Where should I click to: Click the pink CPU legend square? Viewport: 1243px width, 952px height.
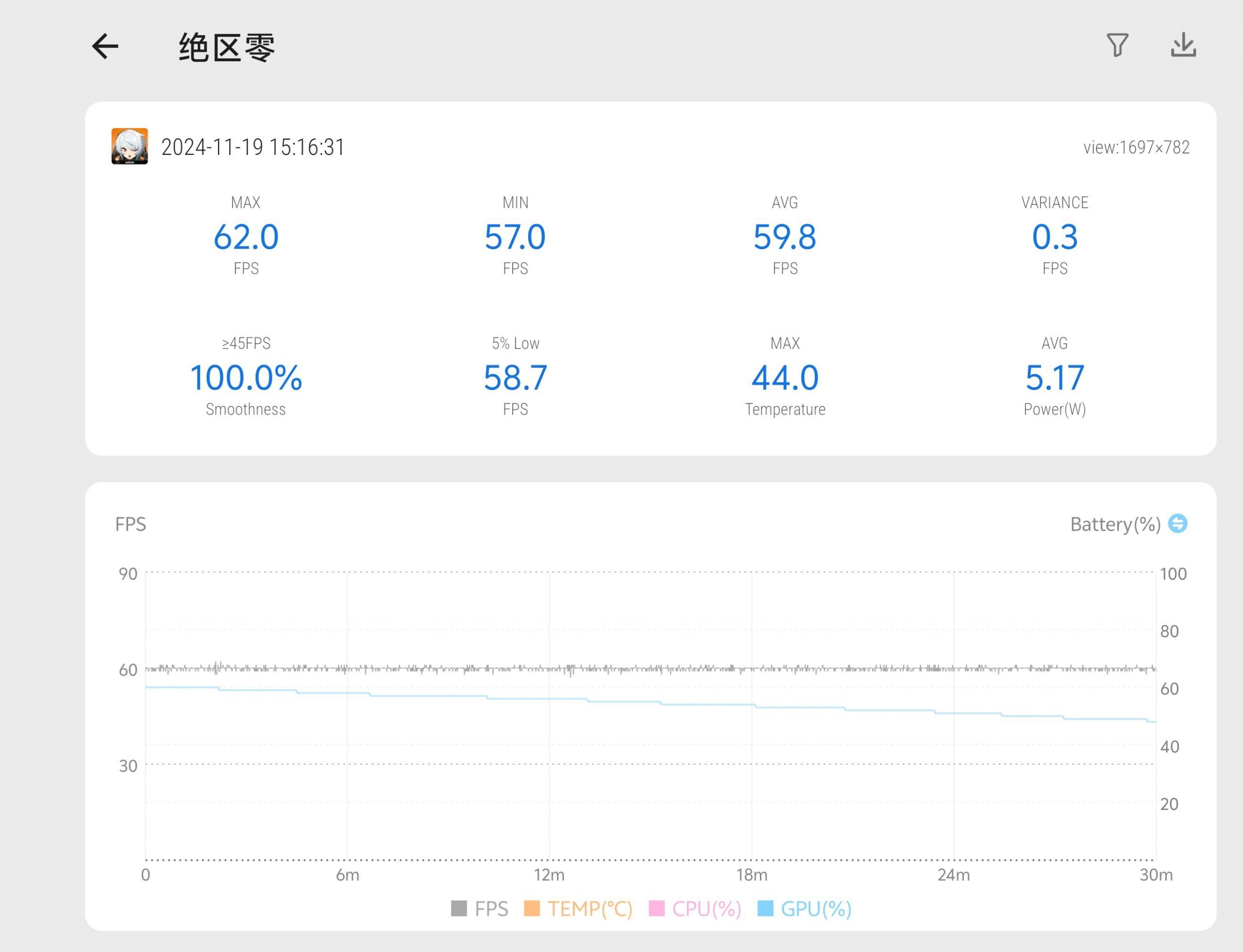tap(656, 908)
